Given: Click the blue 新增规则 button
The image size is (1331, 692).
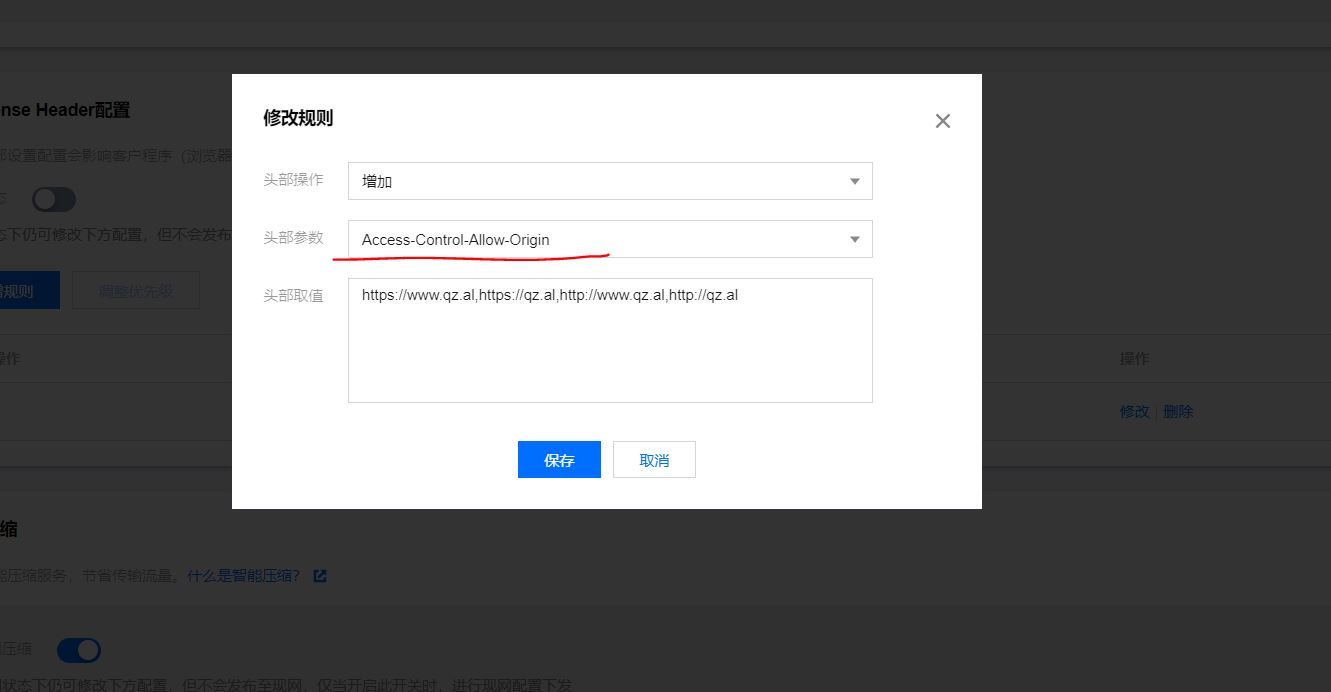Looking at the screenshot, I should tap(28, 291).
